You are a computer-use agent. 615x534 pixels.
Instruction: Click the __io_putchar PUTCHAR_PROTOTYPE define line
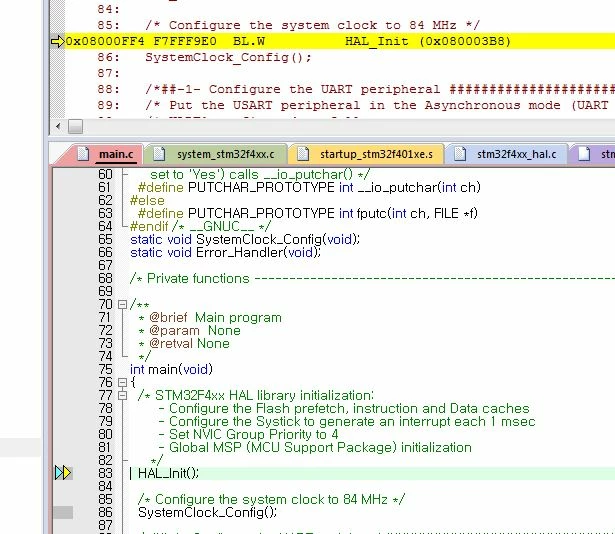pos(309,188)
